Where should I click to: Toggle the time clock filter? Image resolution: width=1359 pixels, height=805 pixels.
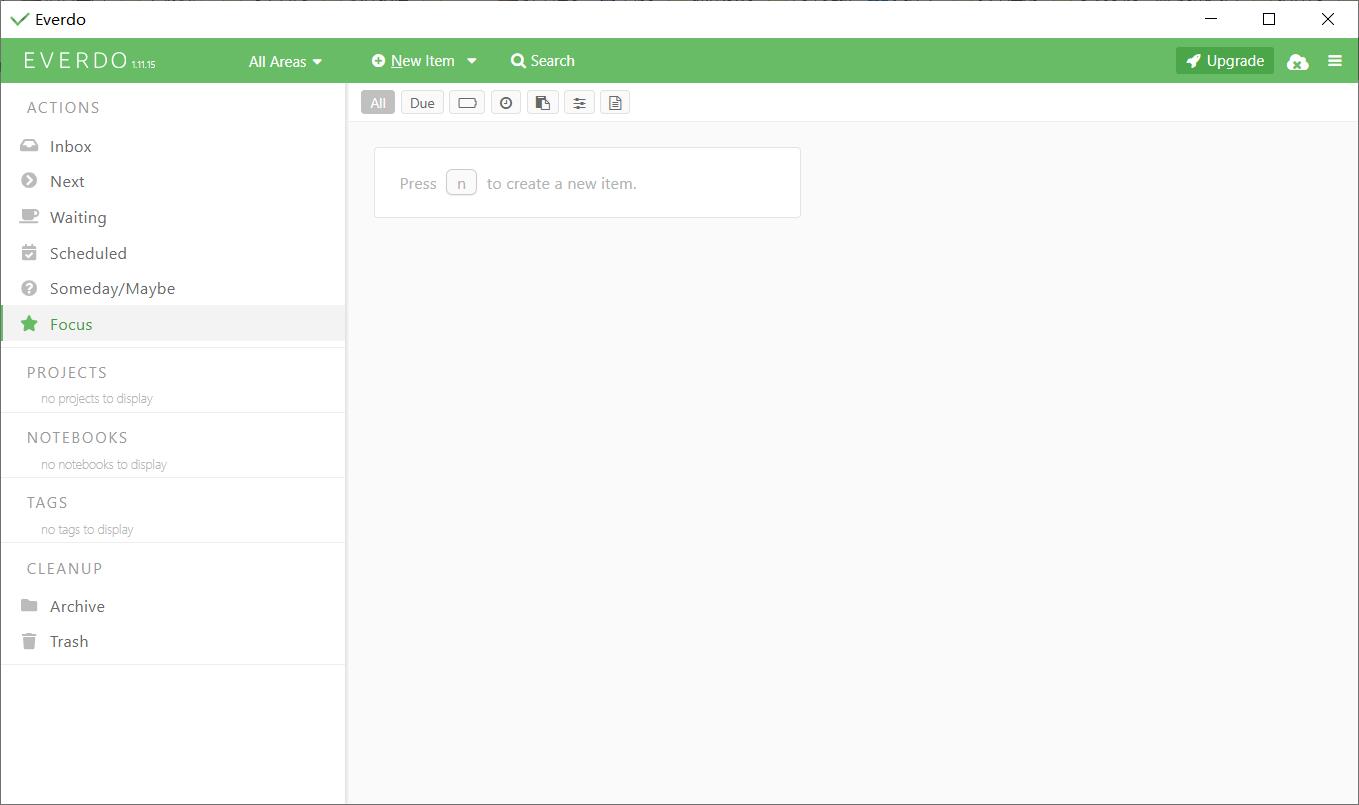tap(506, 103)
